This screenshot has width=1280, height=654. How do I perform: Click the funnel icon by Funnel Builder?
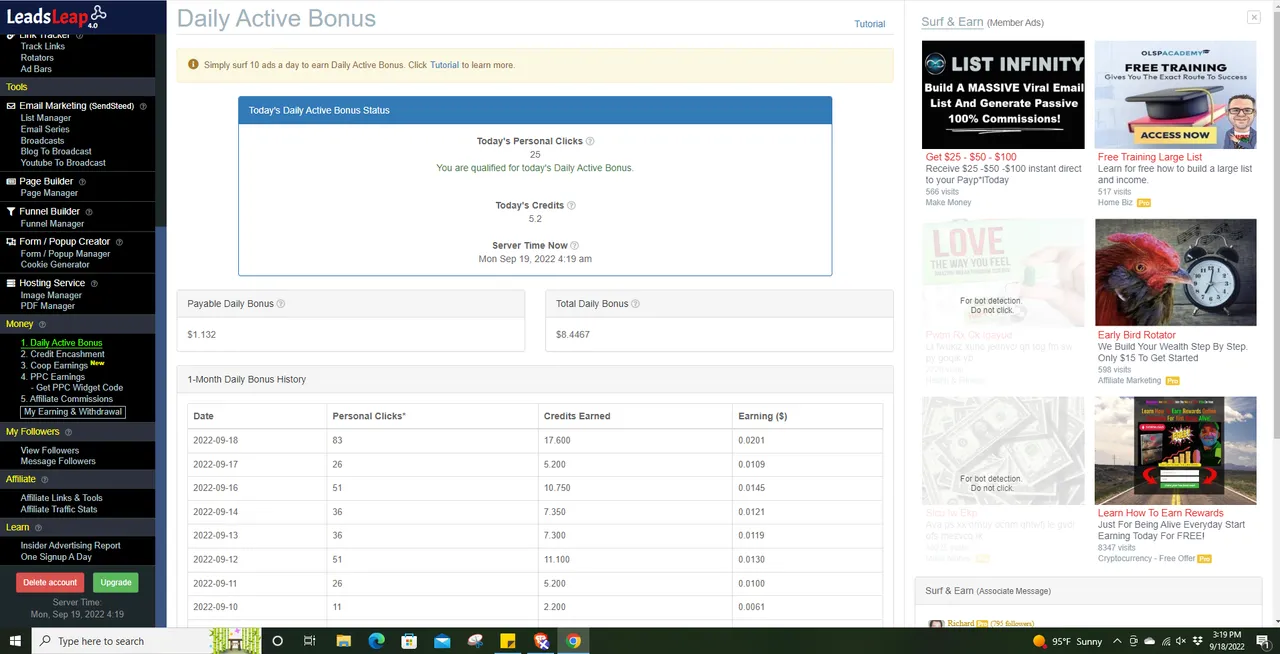tap(11, 212)
